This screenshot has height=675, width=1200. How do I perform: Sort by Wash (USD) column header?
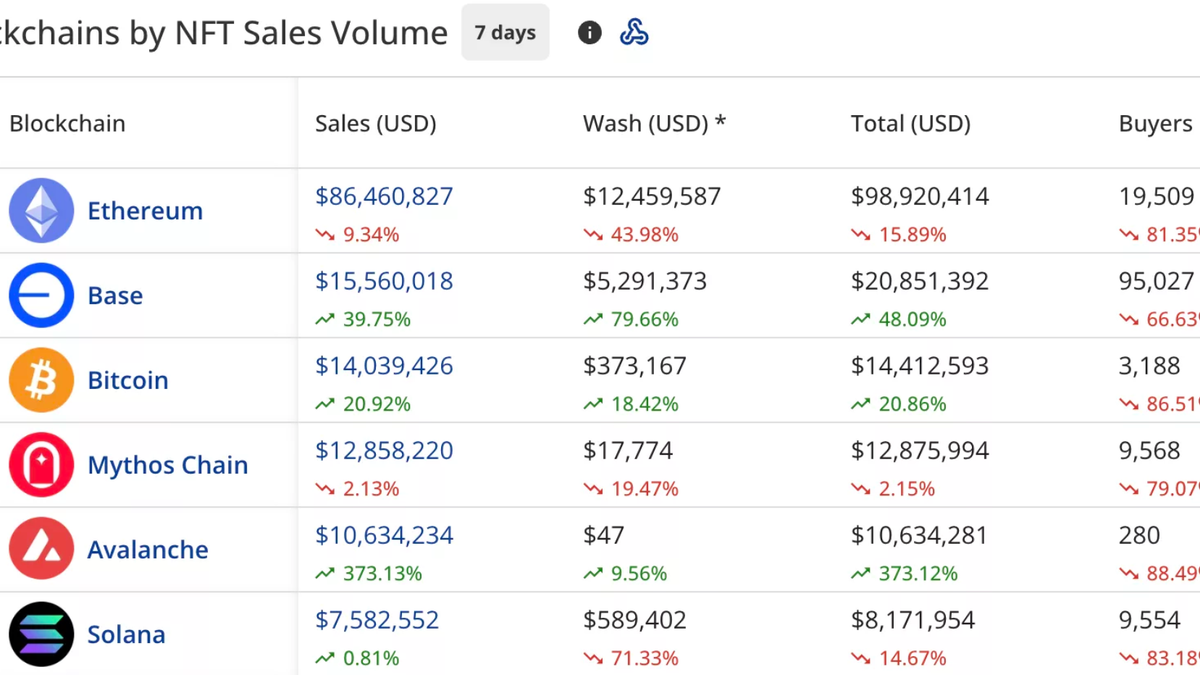(655, 124)
